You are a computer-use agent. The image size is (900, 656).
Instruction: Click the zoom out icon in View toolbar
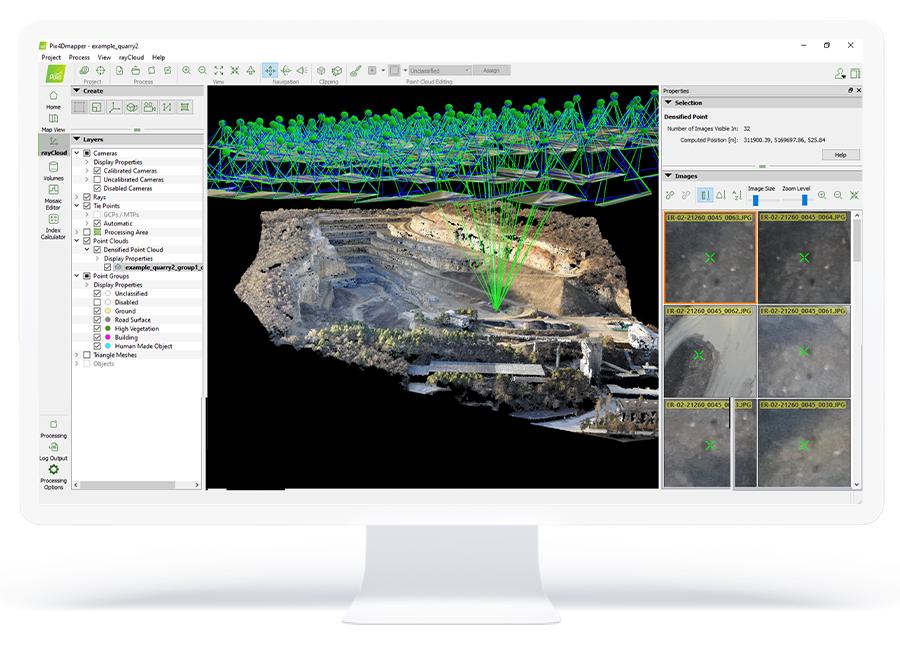coord(203,71)
